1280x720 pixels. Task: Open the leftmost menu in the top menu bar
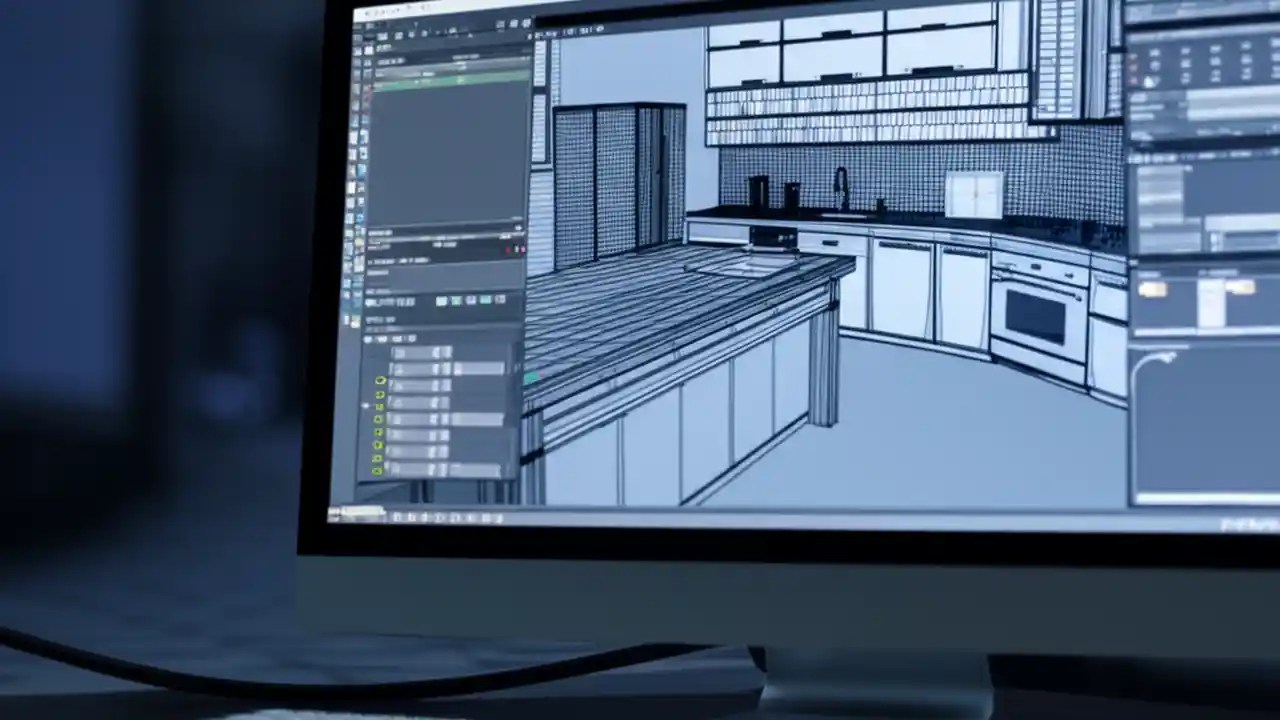372,12
